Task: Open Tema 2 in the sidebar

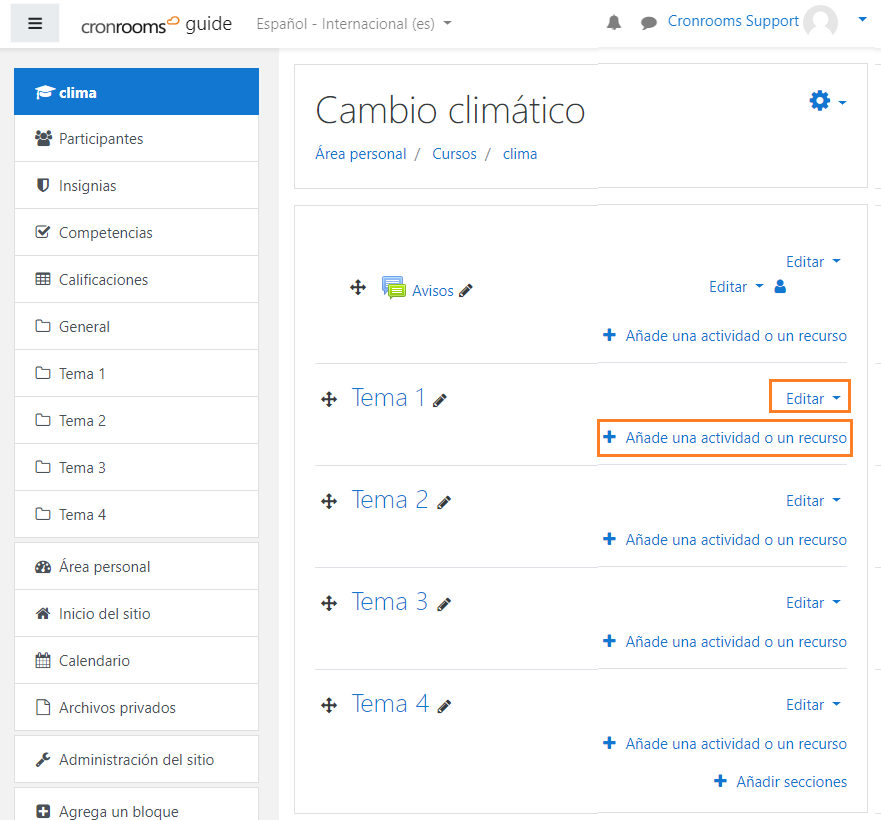Action: pyautogui.click(x=136, y=420)
